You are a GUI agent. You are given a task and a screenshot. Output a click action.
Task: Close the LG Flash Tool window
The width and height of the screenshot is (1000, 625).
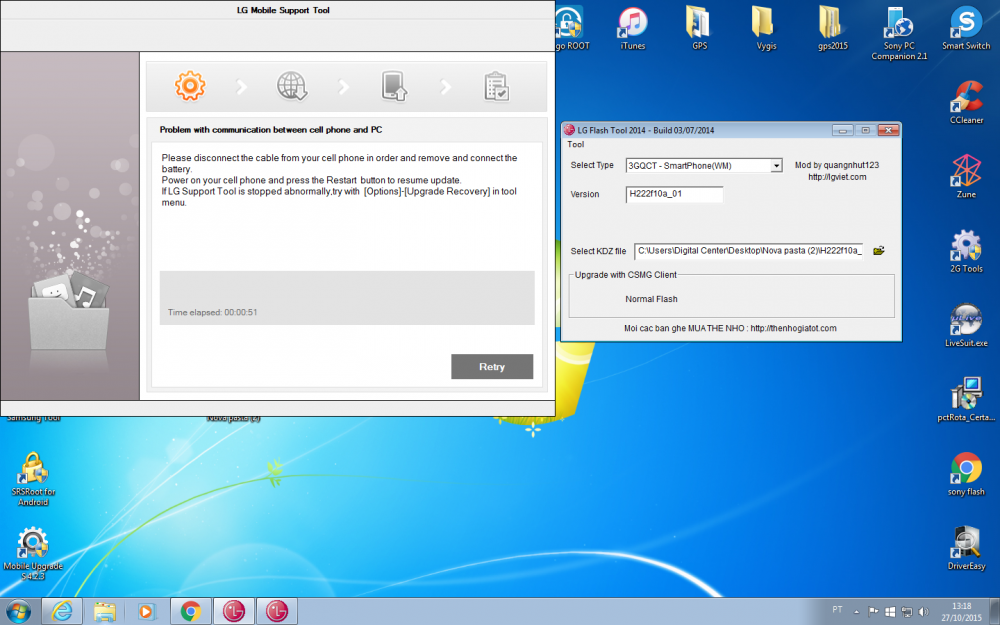pyautogui.click(x=888, y=130)
